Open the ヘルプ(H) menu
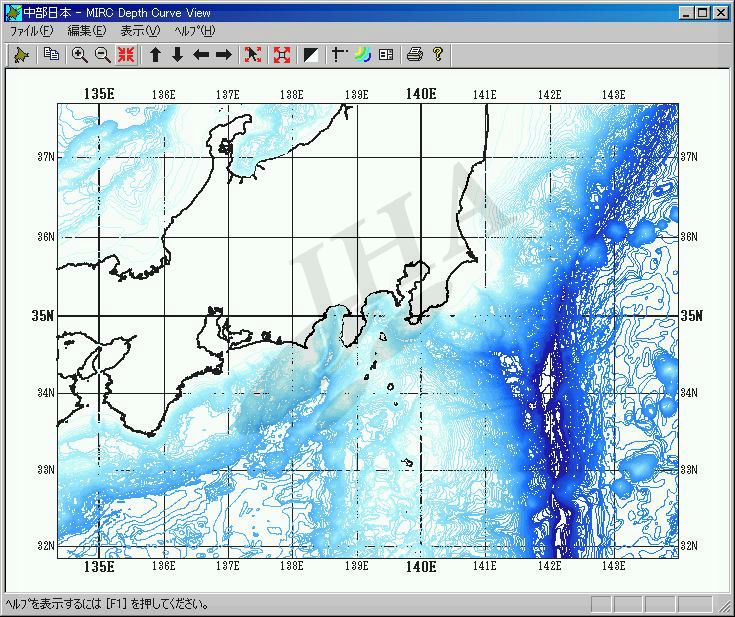 [195, 31]
